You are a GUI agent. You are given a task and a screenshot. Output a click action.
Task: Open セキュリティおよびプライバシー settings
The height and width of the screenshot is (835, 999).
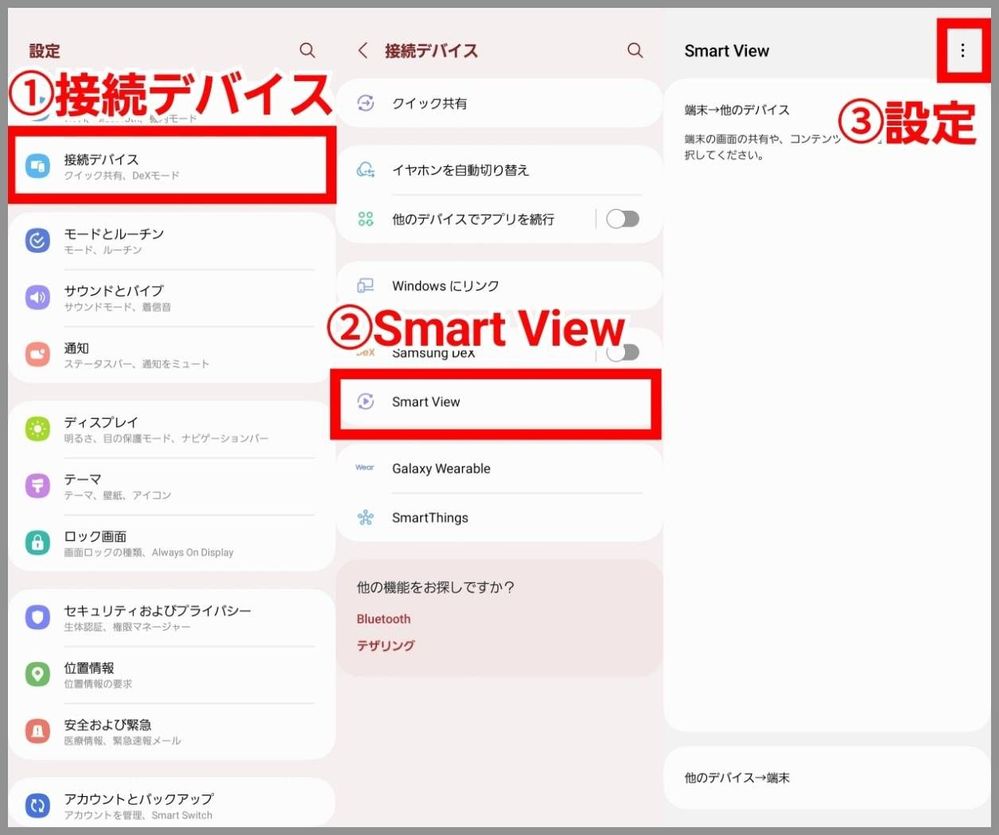172,617
